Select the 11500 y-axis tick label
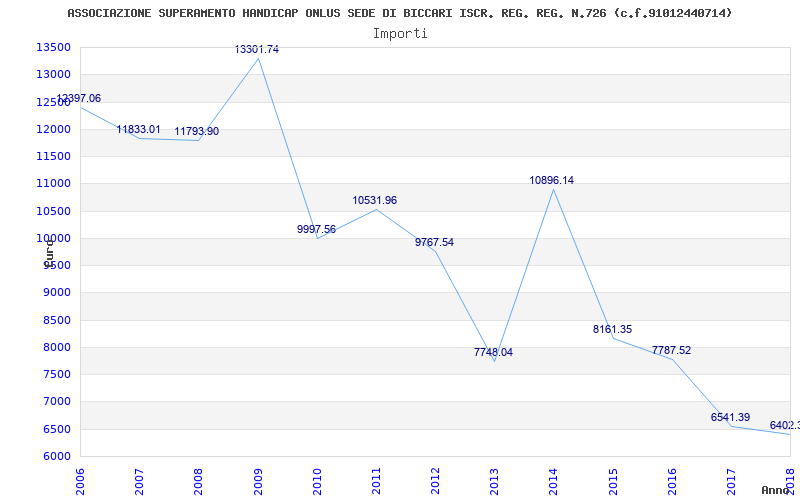 53,156
